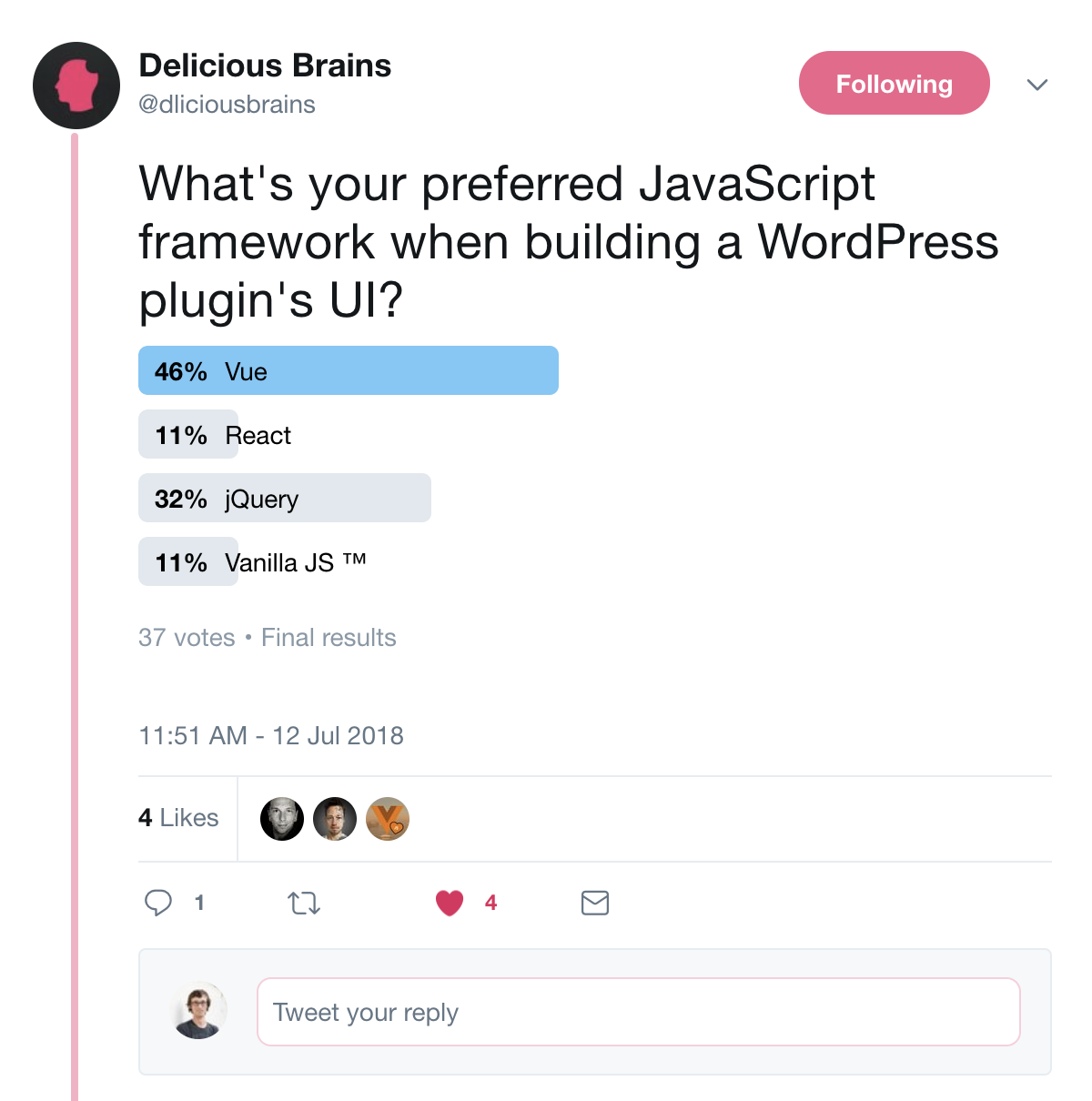View first liker's avatar
Viewport: 1092px width, 1101px height.
[x=282, y=819]
